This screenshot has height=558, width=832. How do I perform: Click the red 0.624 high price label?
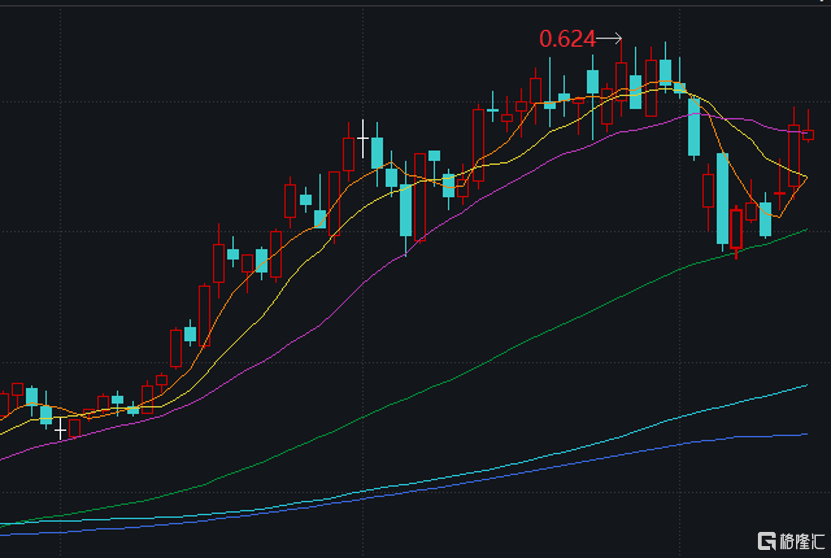pyautogui.click(x=567, y=39)
